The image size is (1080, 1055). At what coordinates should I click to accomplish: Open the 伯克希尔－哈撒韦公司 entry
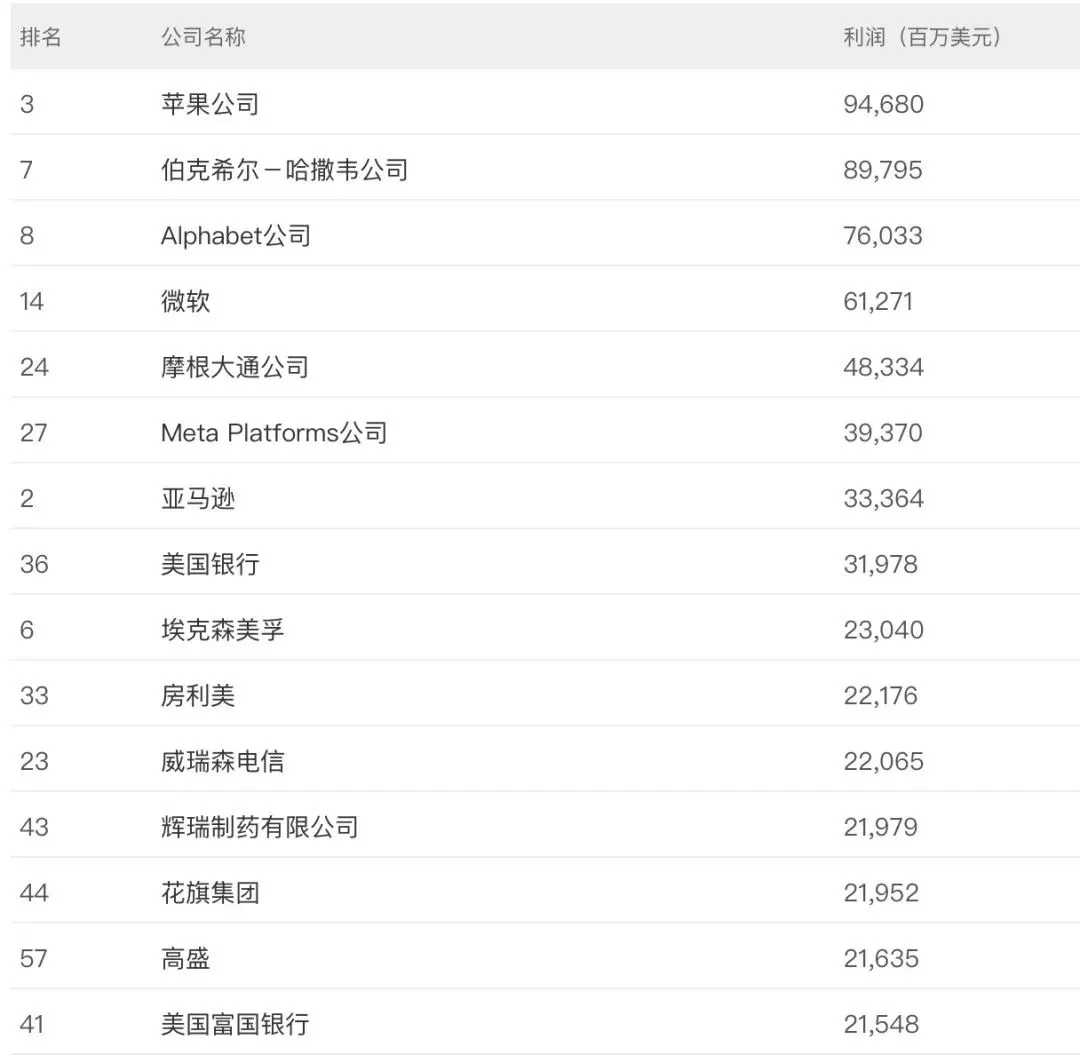tap(284, 170)
